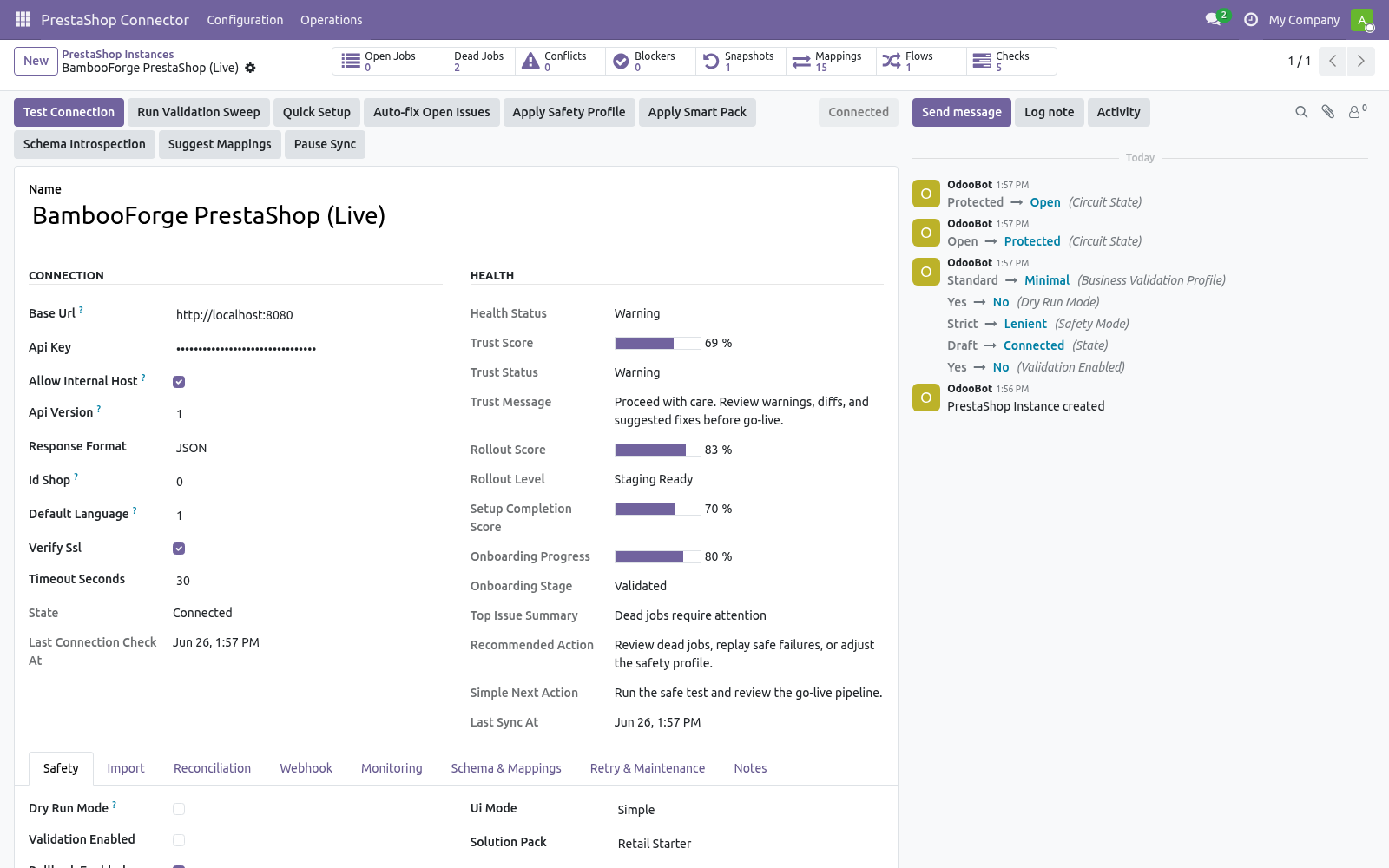Go to PrestaShop Instances breadcrumb
The width and height of the screenshot is (1389, 868).
[117, 54]
